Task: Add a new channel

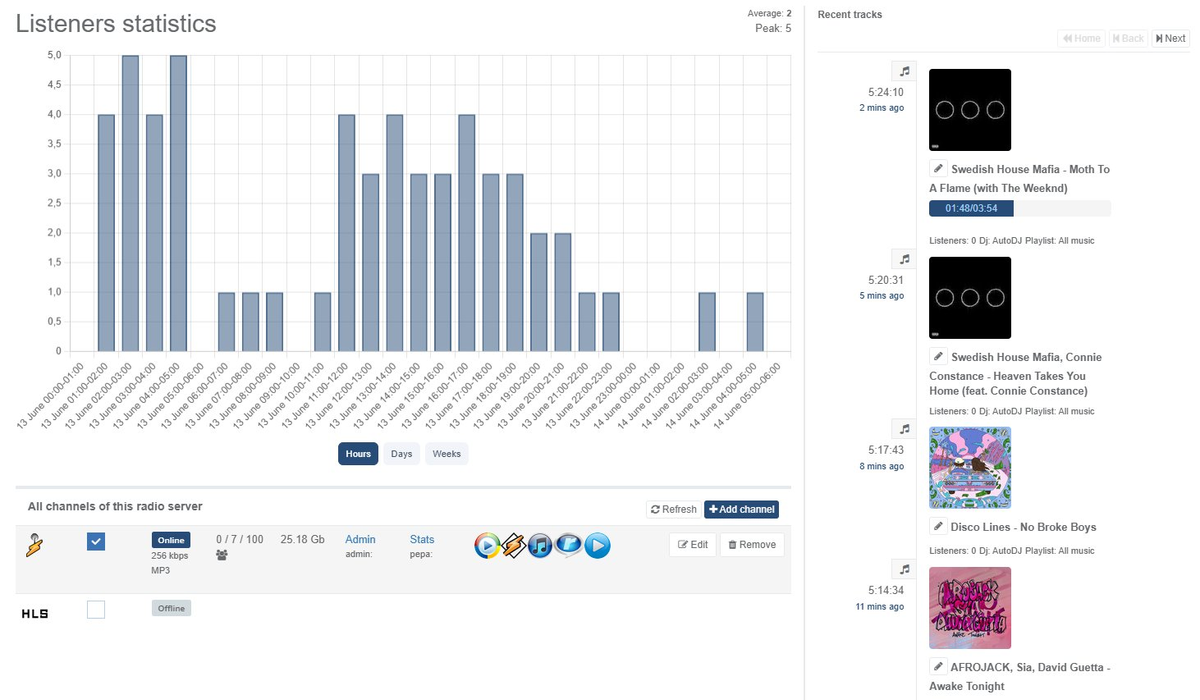Action: point(741,509)
